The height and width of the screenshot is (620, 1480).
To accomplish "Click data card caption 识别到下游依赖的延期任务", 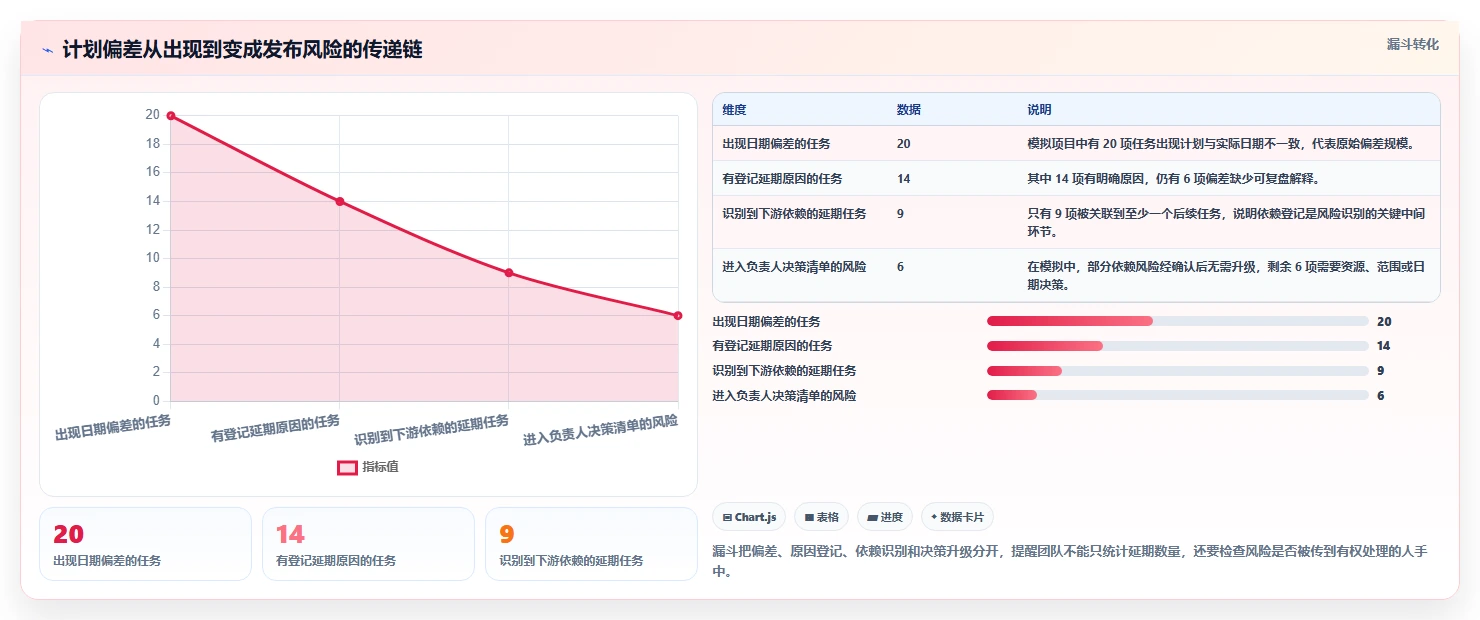I will point(571,561).
